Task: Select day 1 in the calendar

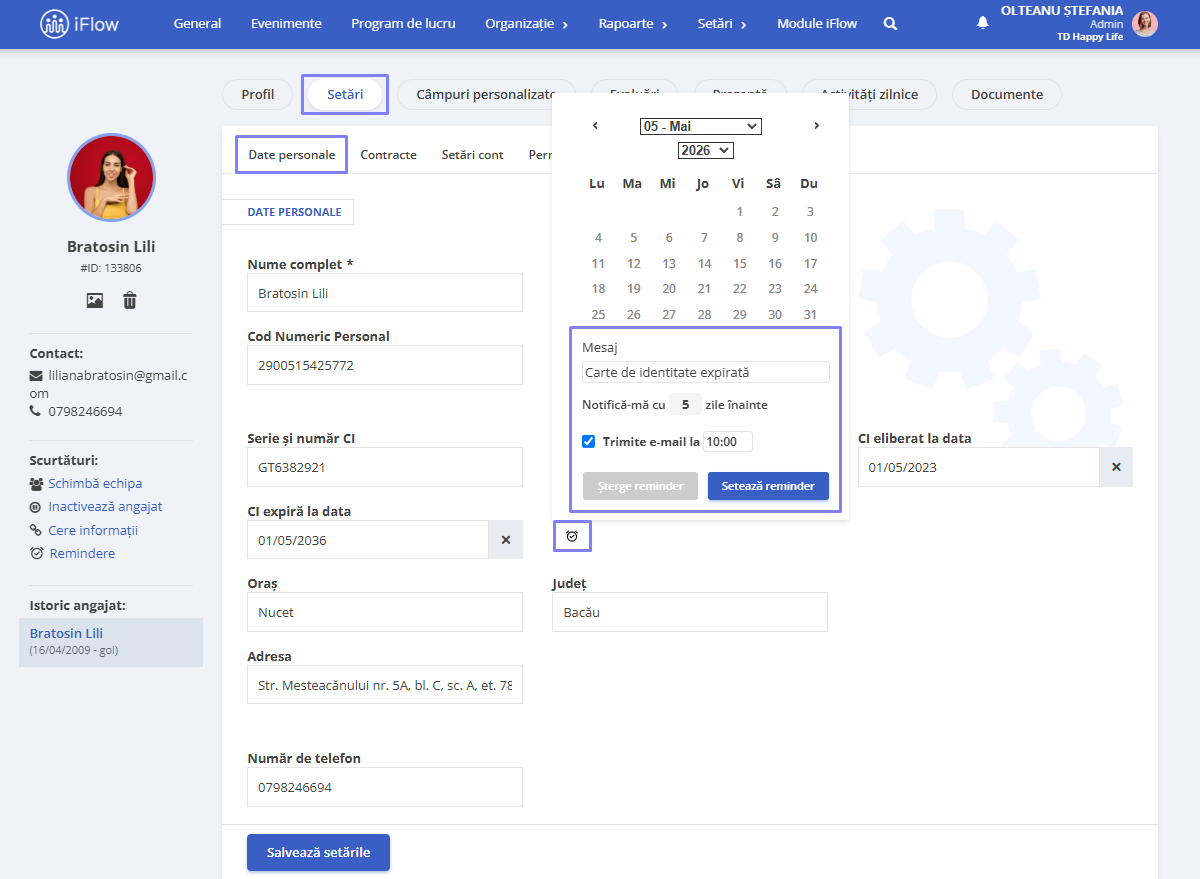Action: (740, 211)
